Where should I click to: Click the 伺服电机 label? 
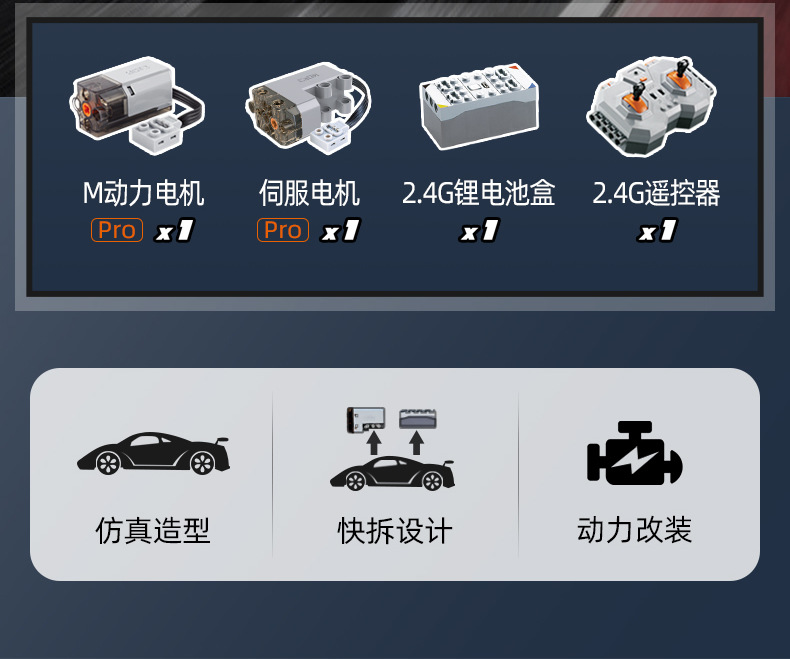coord(309,193)
